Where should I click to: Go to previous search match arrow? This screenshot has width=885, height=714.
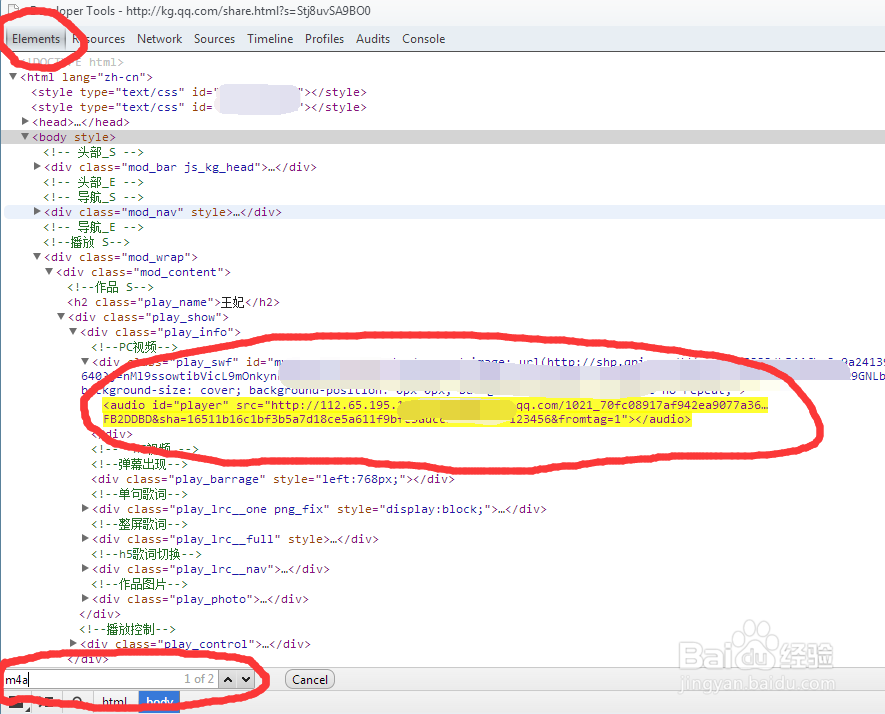click(227, 679)
